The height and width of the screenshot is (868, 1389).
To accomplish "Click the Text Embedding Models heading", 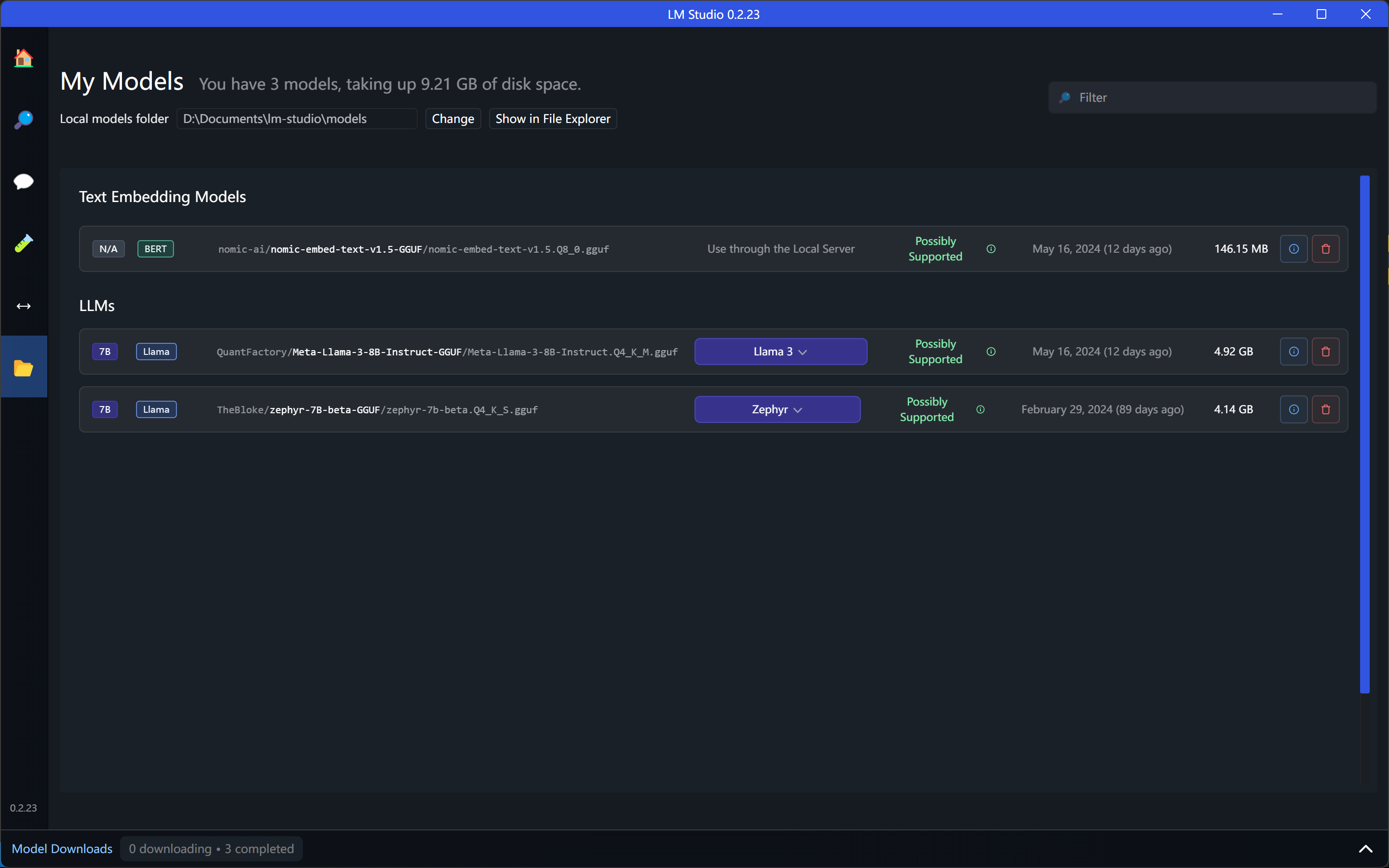I will pyautogui.click(x=163, y=196).
